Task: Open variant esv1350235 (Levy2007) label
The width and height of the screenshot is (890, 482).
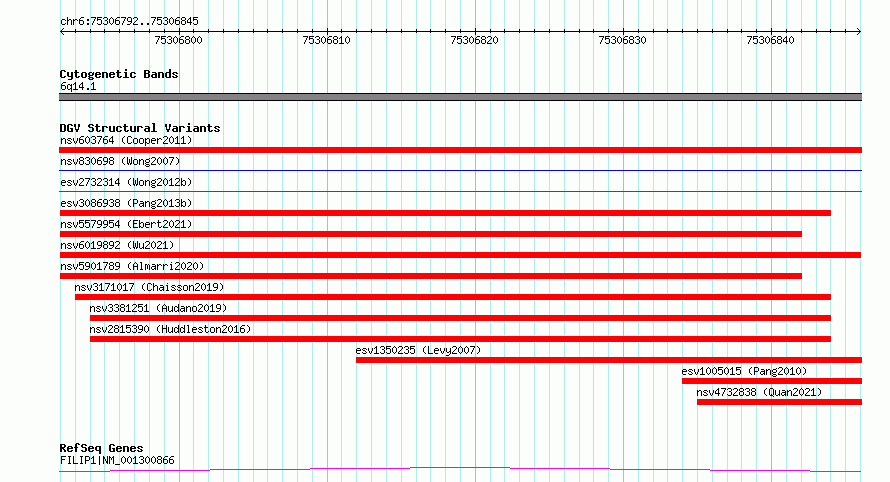Action: pyautogui.click(x=418, y=350)
